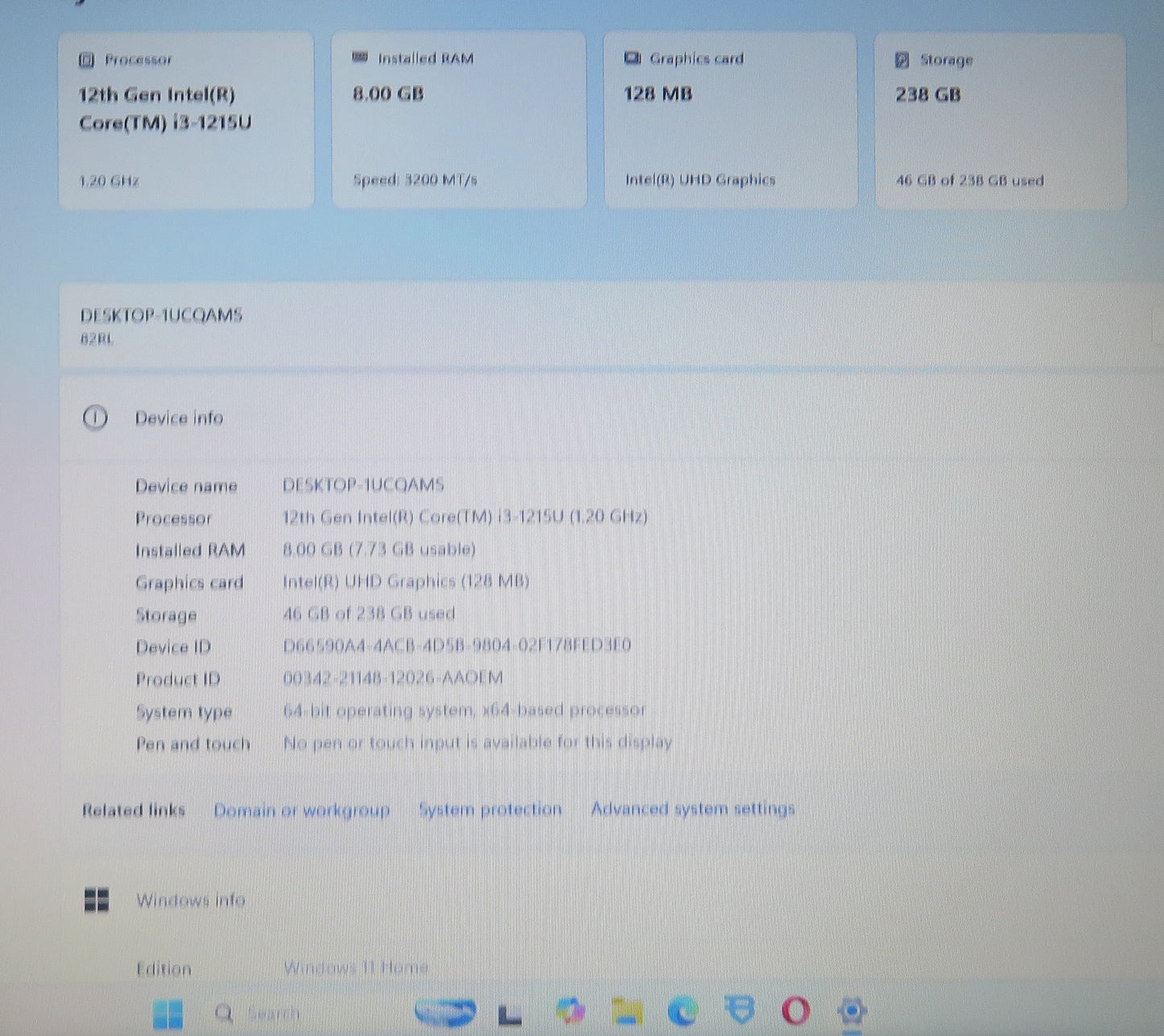
Task: Open Domain or workgroup link
Action: (302, 810)
